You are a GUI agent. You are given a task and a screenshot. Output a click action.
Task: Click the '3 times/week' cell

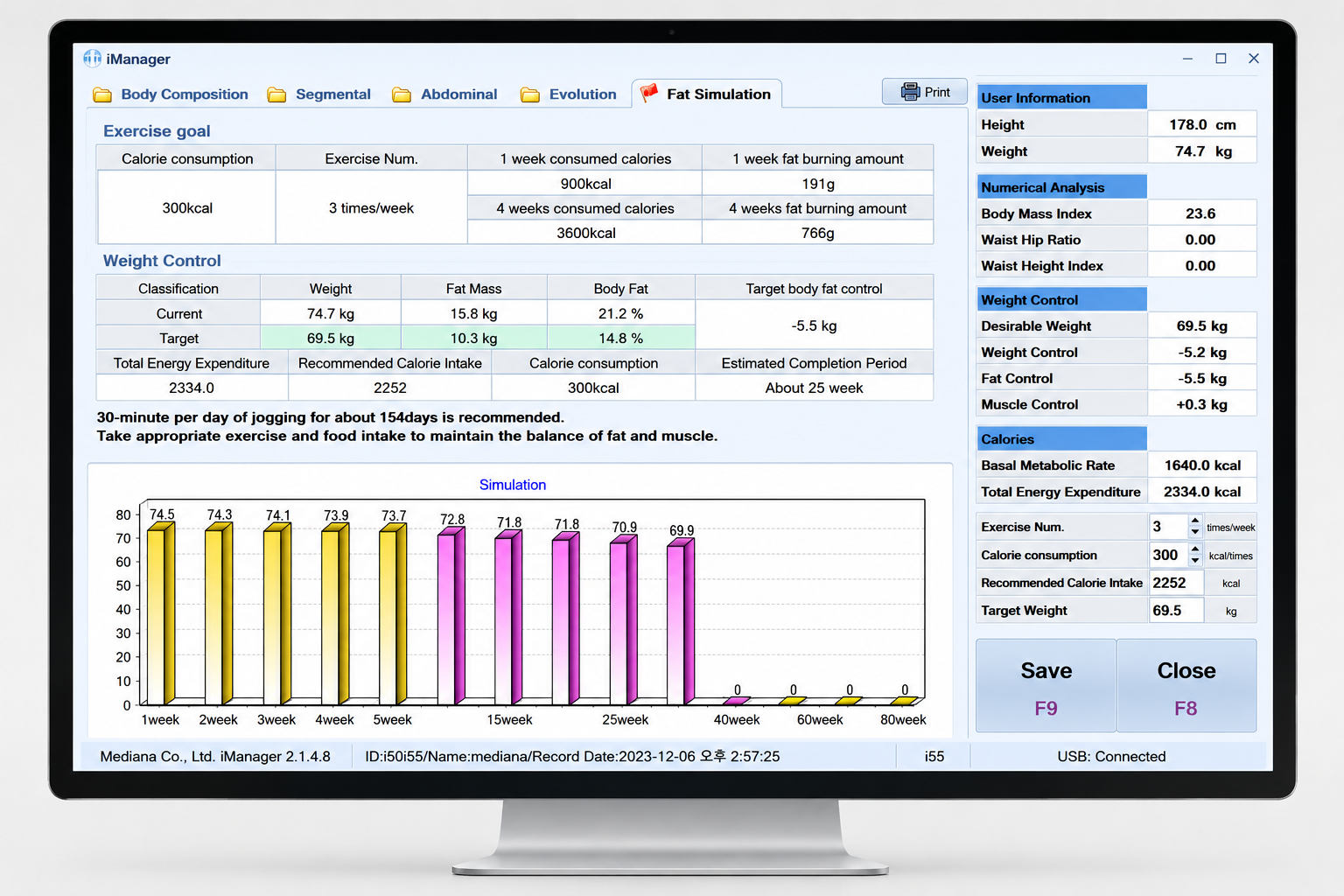click(x=371, y=207)
